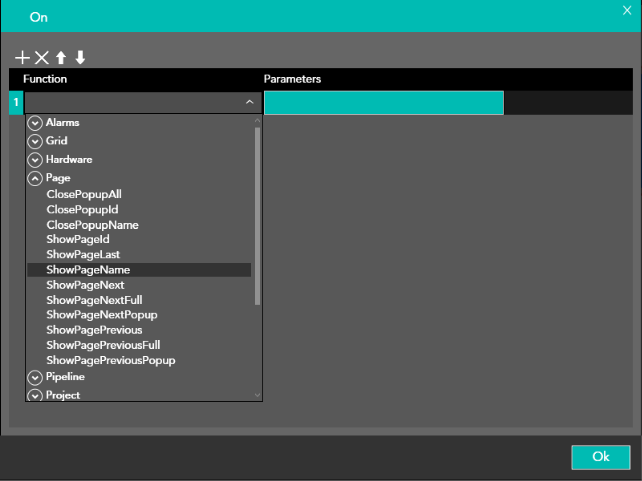Viewport: 642px width, 481px height.
Task: Expand the Pipeline category
Action: (35, 378)
